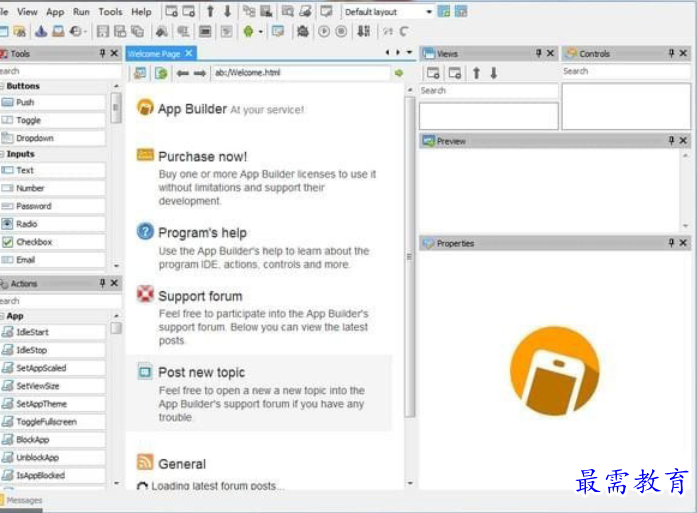The image size is (697, 513).
Task: Select the Toggle button tool
Action: click(53, 120)
